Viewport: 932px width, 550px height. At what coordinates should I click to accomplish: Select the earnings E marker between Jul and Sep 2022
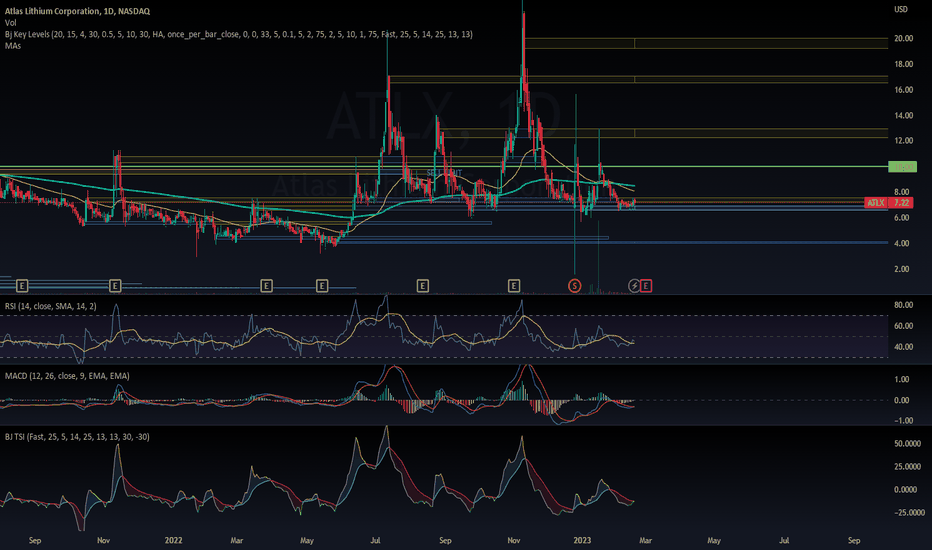[423, 286]
